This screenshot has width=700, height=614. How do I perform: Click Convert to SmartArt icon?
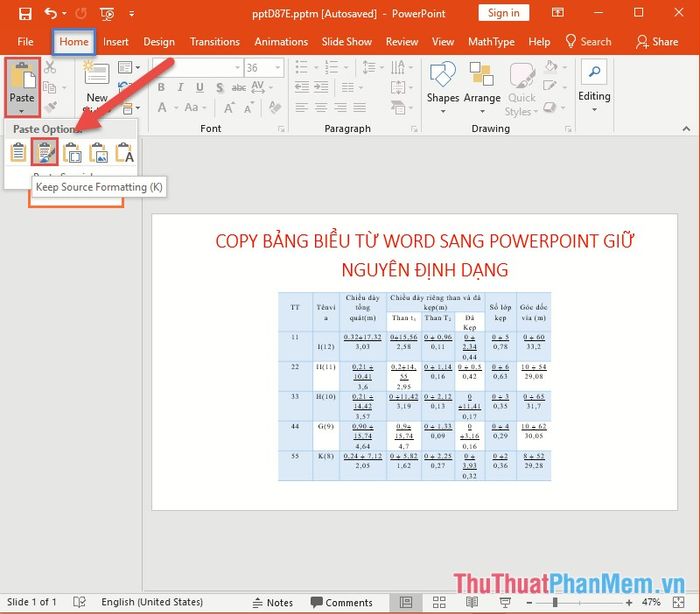(398, 107)
